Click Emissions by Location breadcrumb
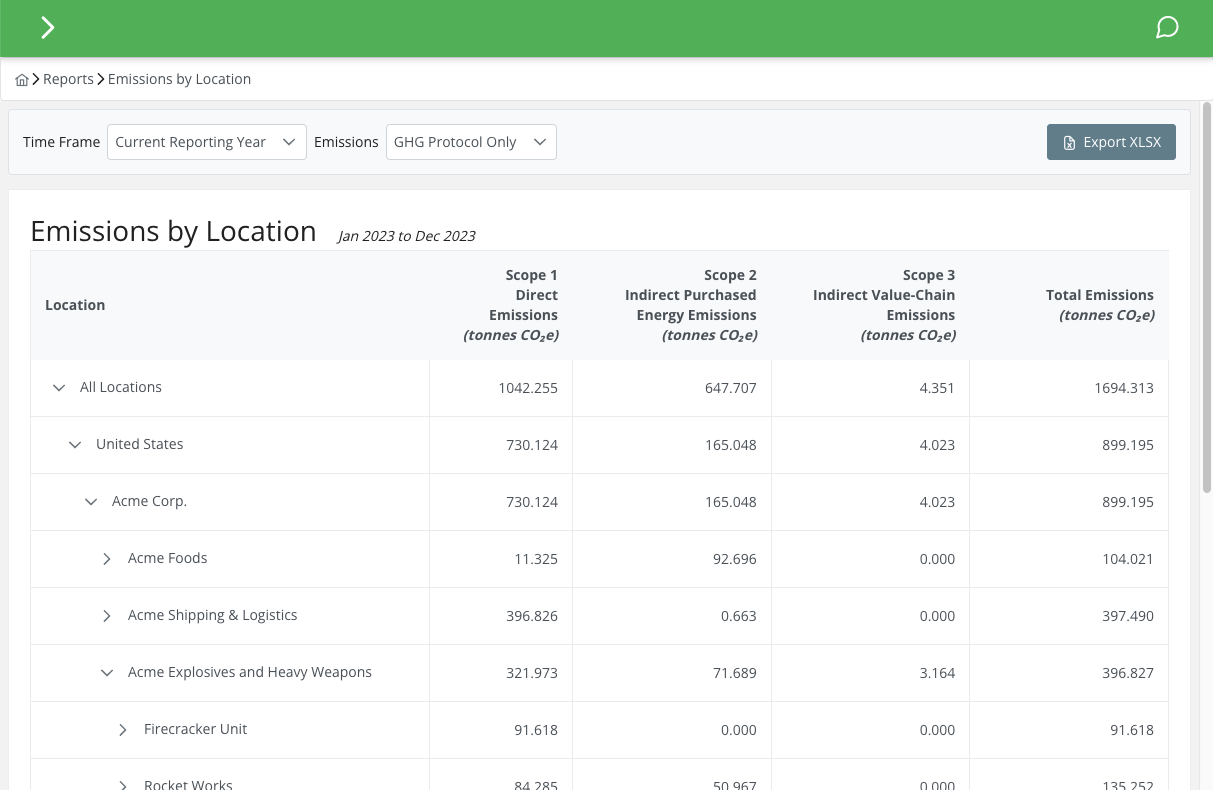 pyautogui.click(x=179, y=79)
